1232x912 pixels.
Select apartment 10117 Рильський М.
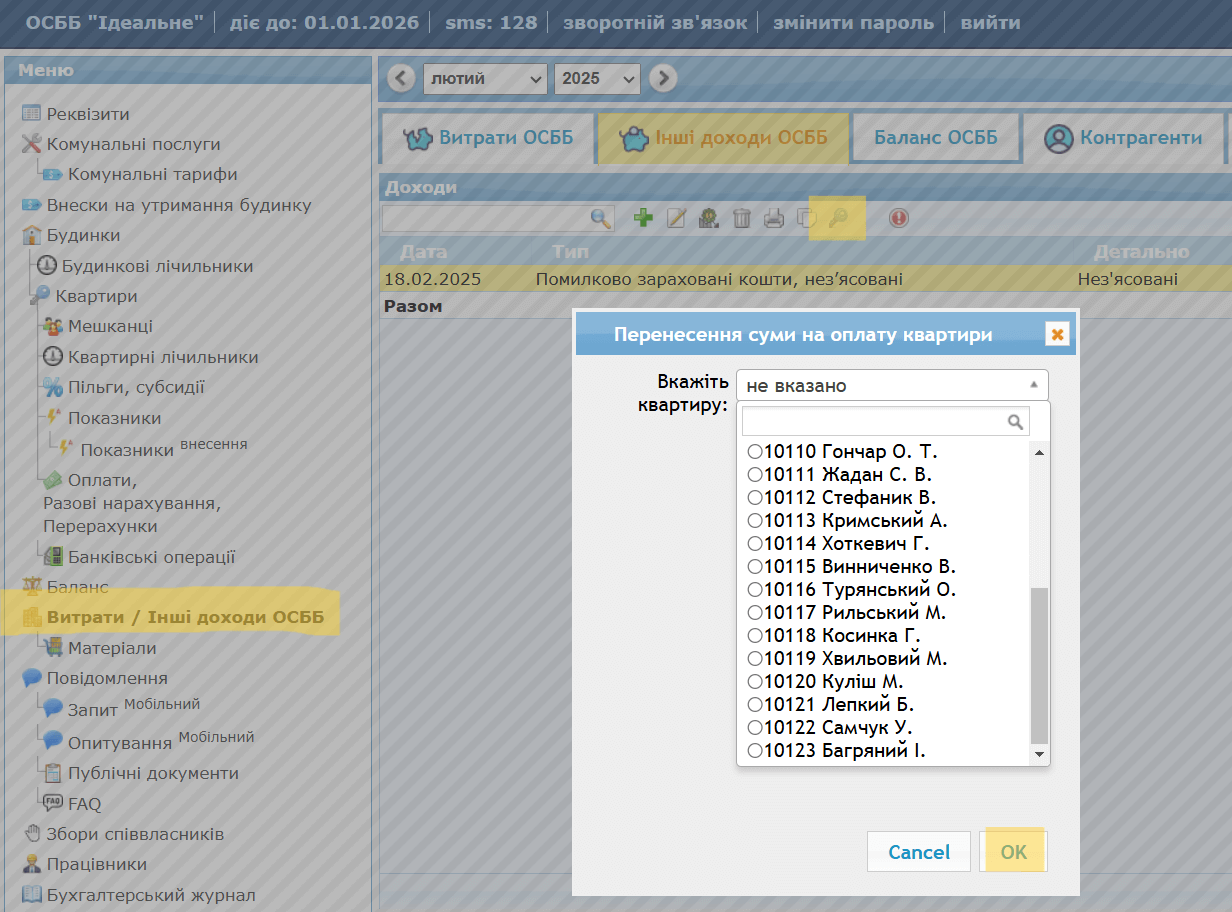pos(847,612)
